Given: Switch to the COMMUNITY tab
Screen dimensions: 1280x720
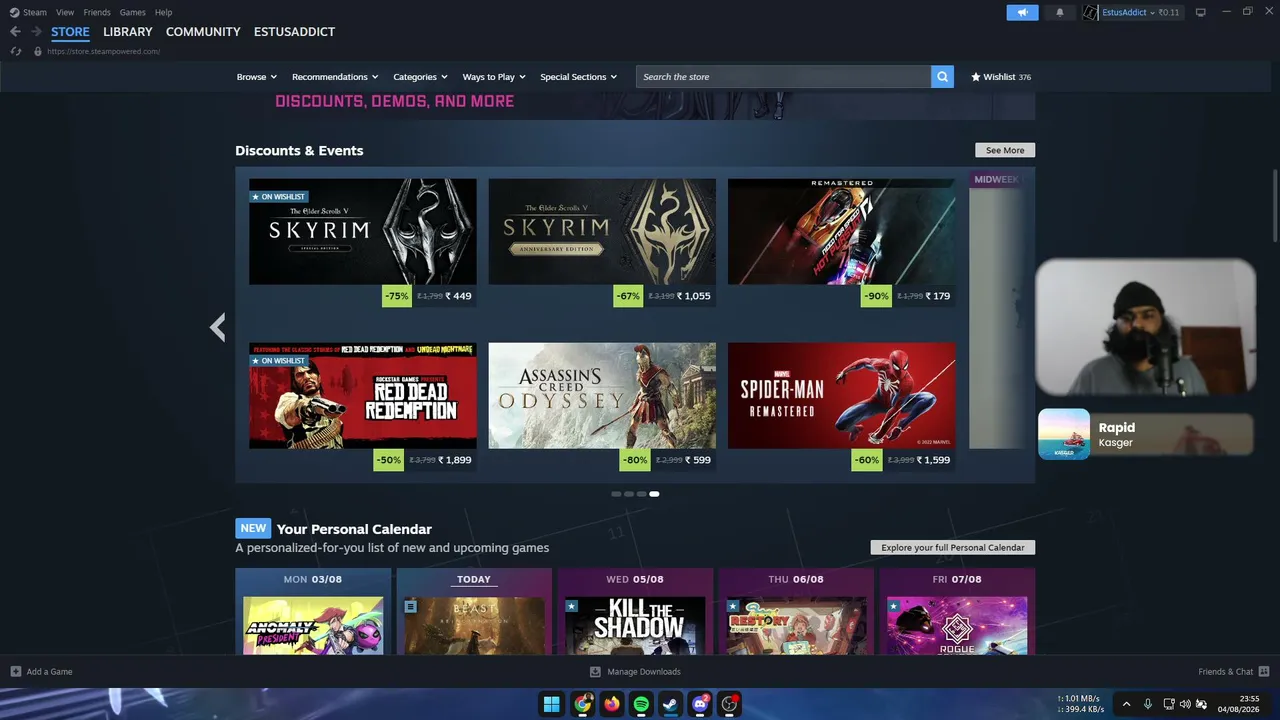Looking at the screenshot, I should point(203,32).
